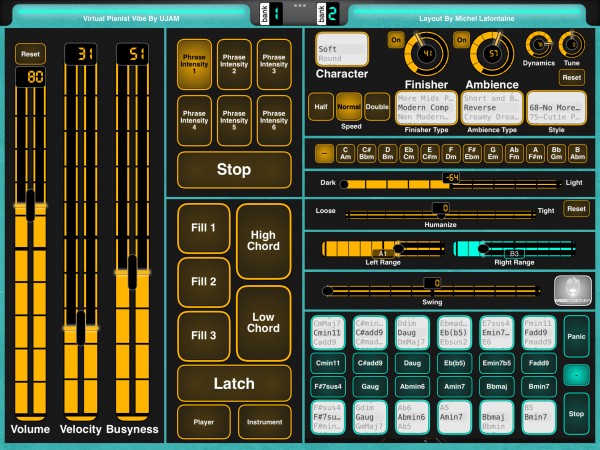Select the A / F#m key button
Screen dimensions: 600x450
[x=535, y=153]
